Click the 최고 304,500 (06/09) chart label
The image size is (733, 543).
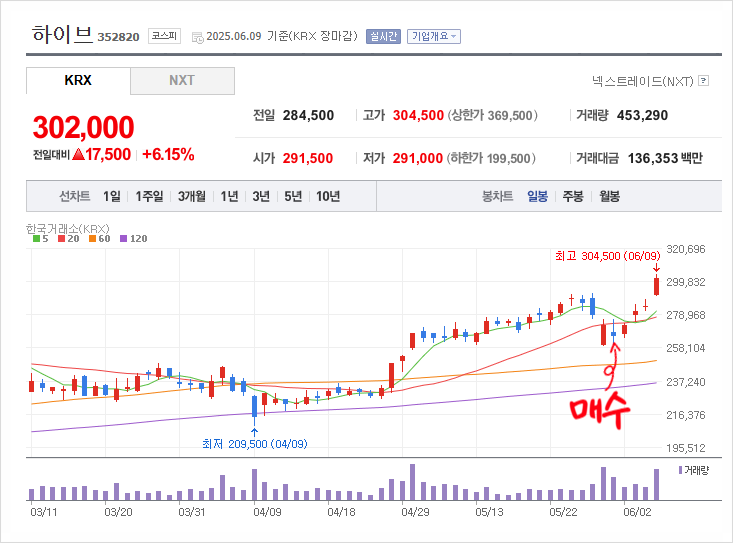click(x=608, y=256)
